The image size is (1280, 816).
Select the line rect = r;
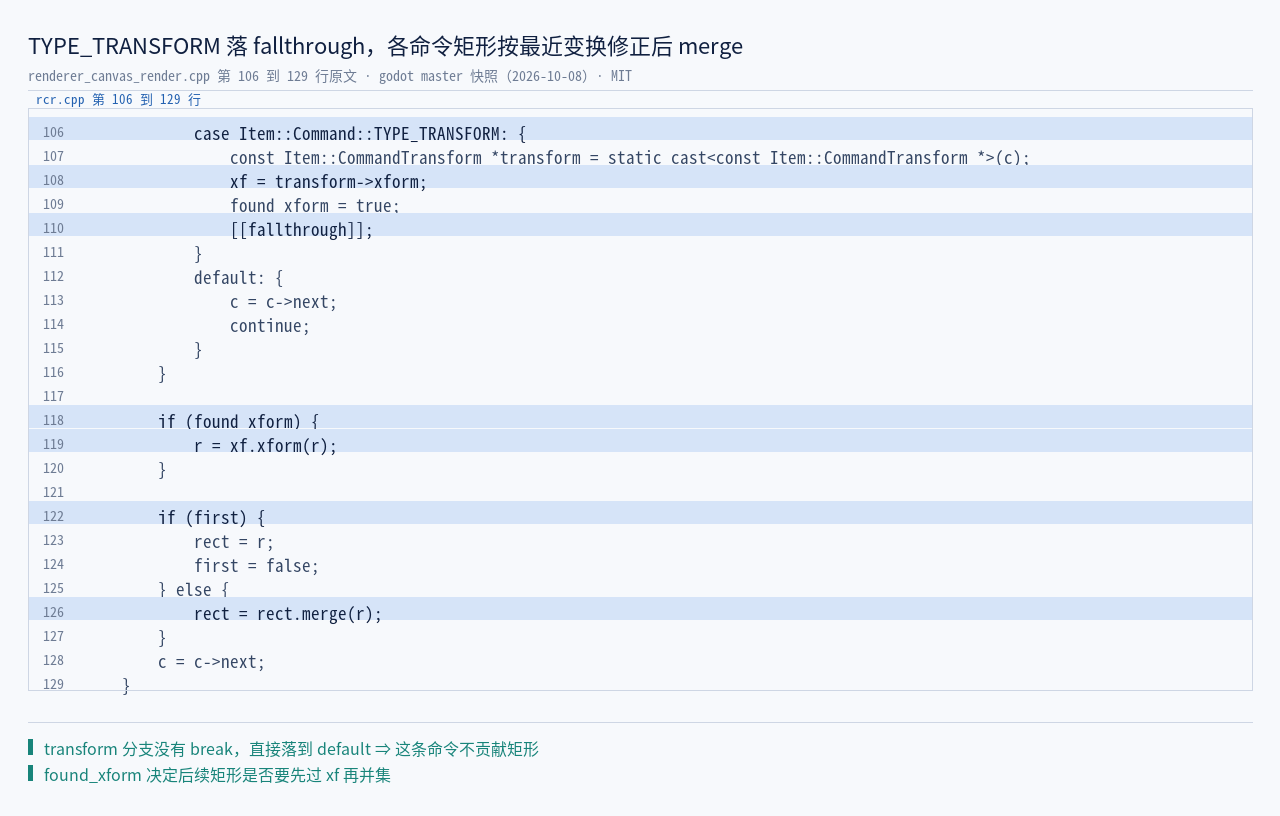coord(234,542)
